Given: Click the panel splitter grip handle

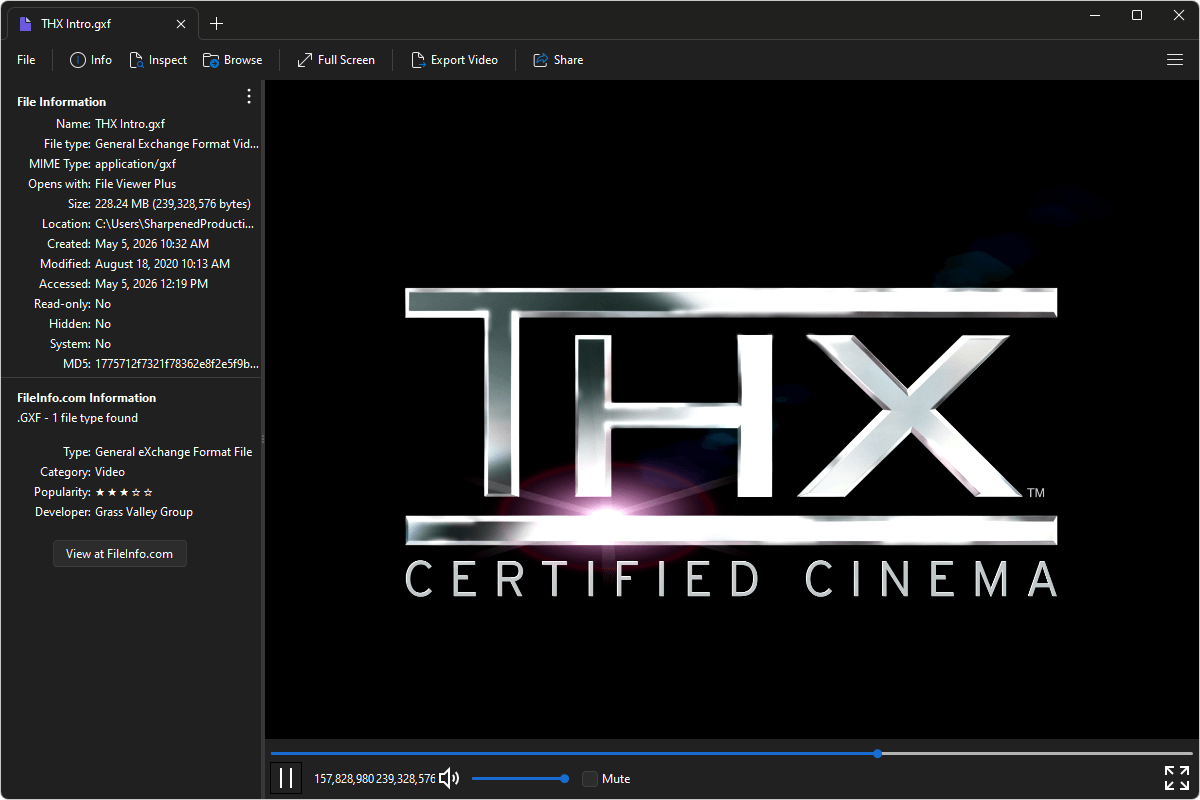Looking at the screenshot, I should tap(263, 439).
